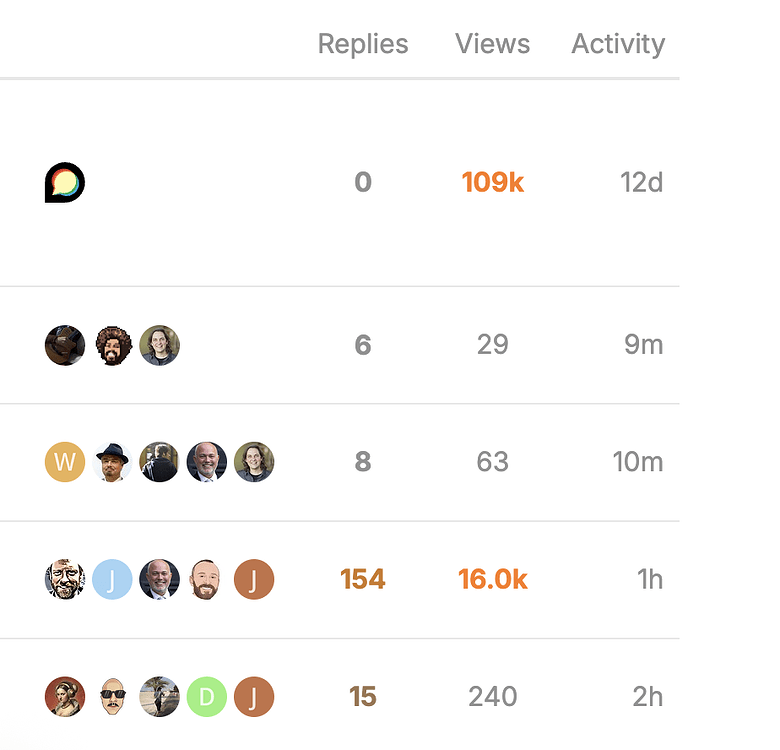Image resolution: width=780 pixels, height=750 pixels.
Task: Click the sunglasses cartoon face avatar
Action: pyautogui.click(x=112, y=697)
